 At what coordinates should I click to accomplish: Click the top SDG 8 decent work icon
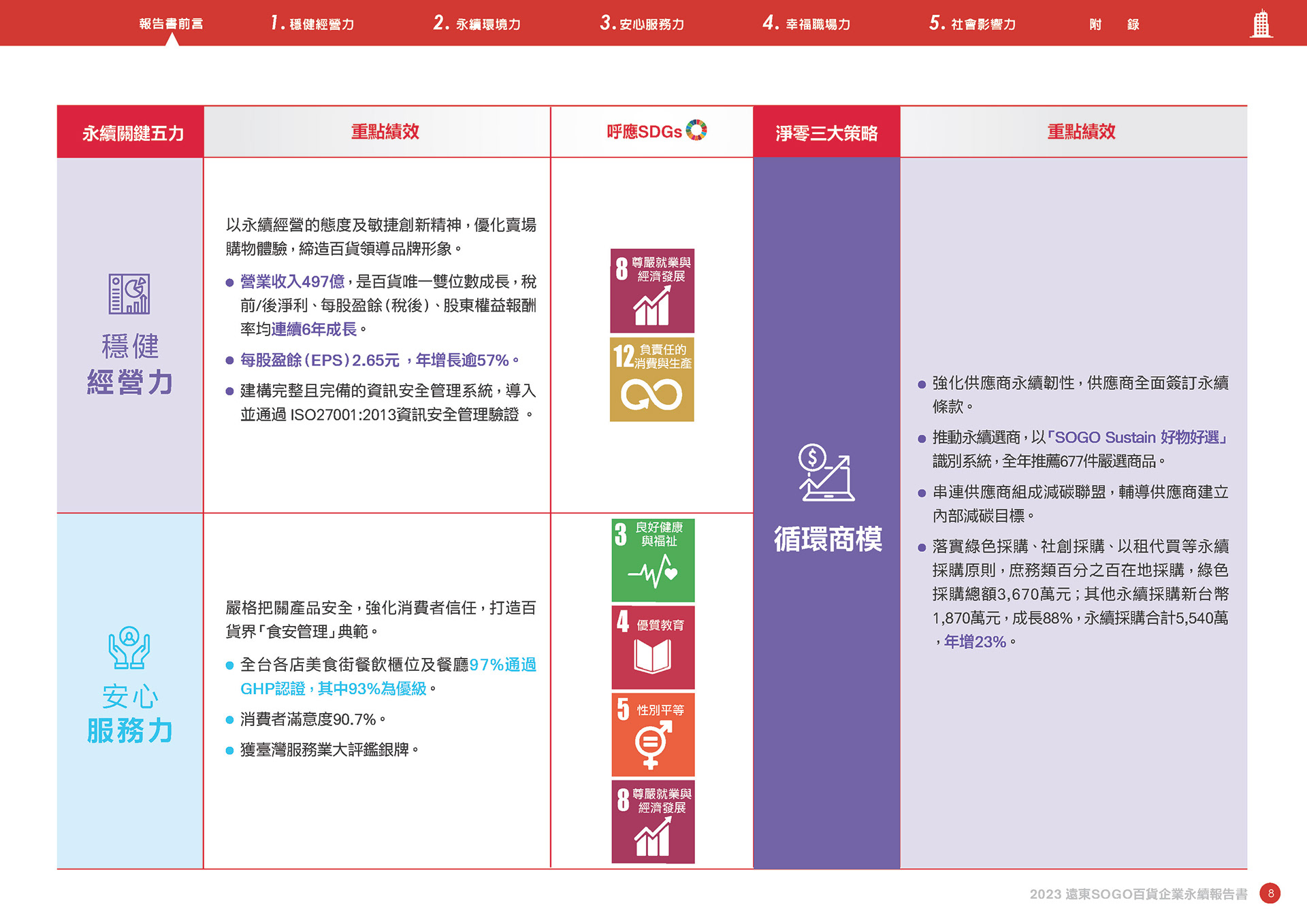pos(651,291)
